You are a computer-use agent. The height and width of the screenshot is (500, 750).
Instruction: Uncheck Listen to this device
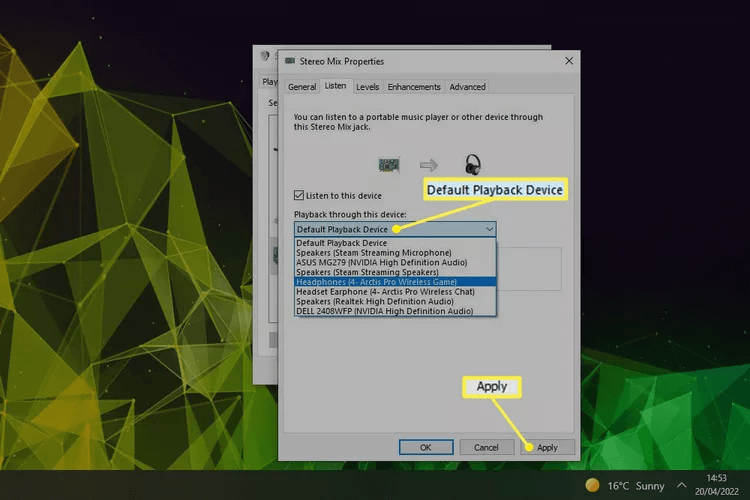click(299, 195)
